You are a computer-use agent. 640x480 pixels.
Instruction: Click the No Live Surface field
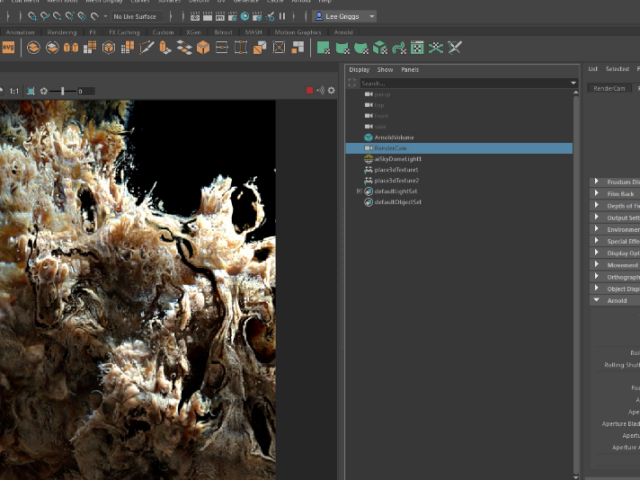pyautogui.click(x=134, y=17)
